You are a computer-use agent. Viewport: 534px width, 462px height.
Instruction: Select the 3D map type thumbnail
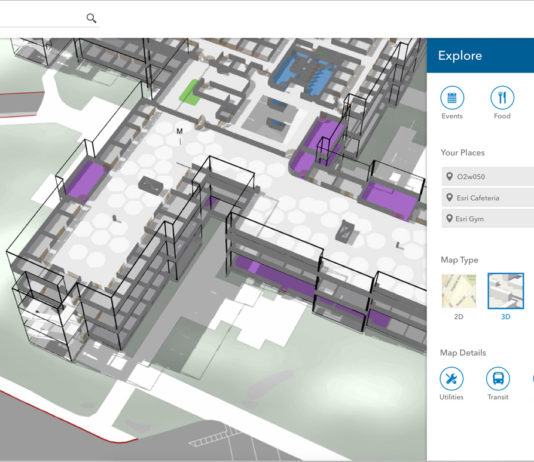pyautogui.click(x=506, y=291)
